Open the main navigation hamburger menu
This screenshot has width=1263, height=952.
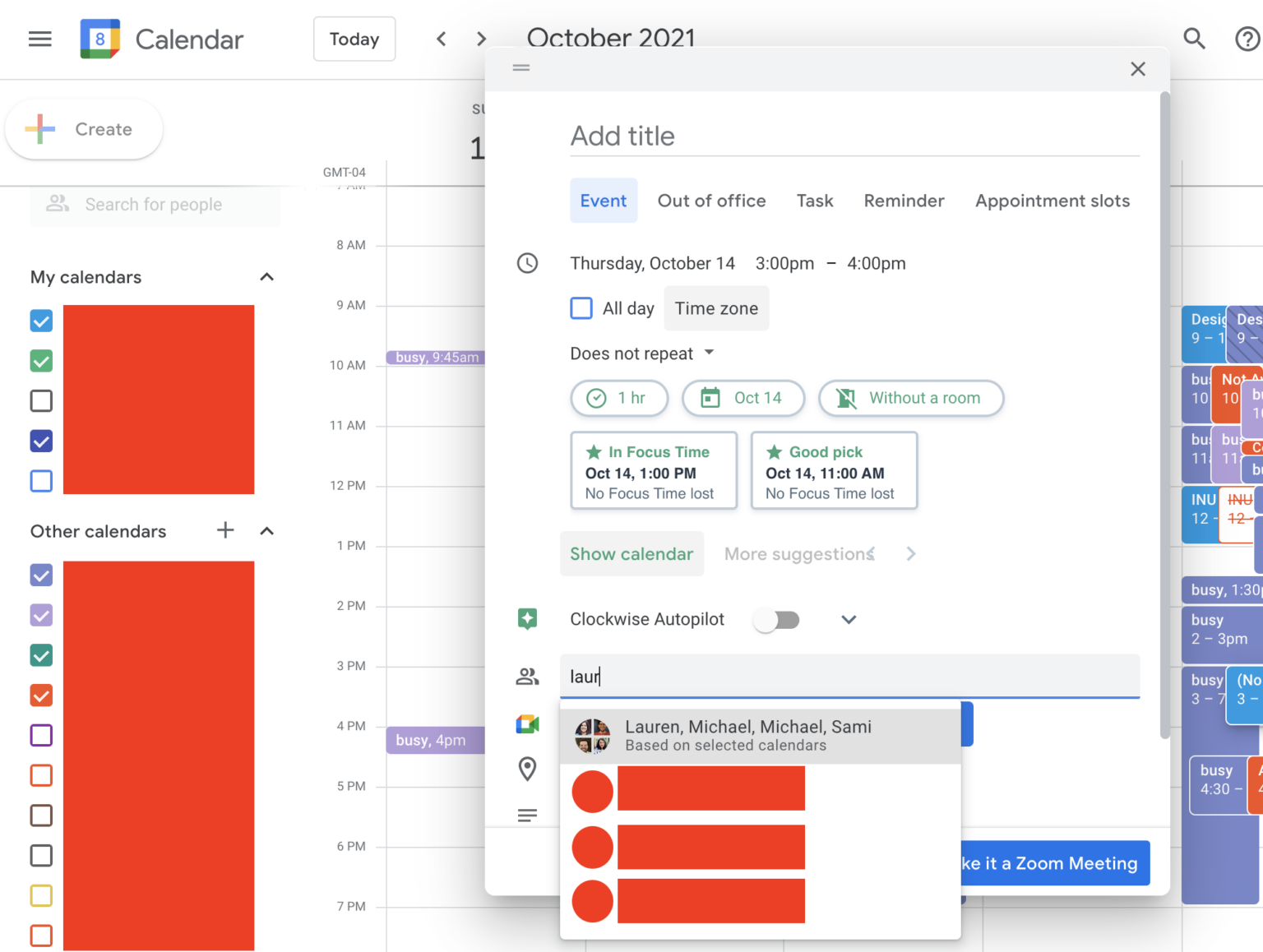(39, 39)
